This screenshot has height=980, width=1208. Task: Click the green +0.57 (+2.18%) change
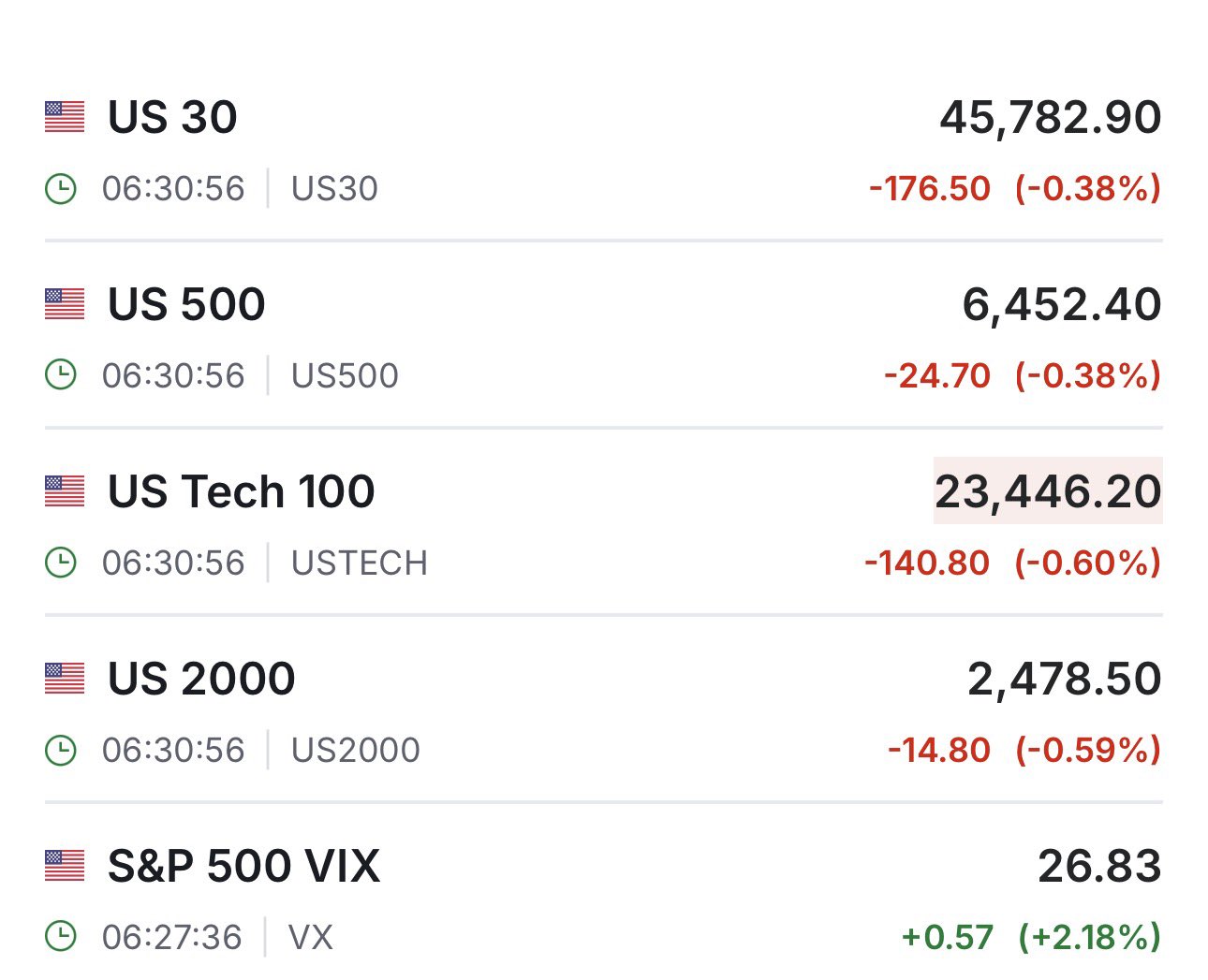[1030, 936]
